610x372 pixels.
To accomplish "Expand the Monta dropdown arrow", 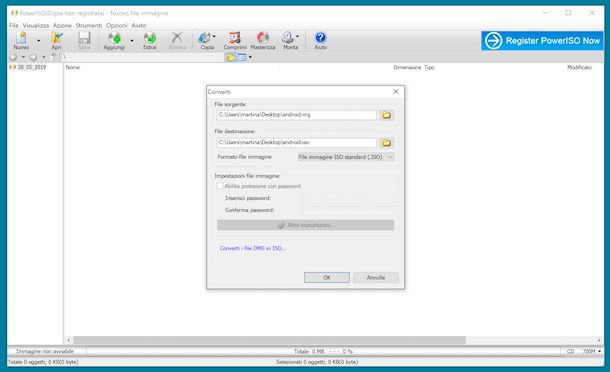I will tap(298, 37).
